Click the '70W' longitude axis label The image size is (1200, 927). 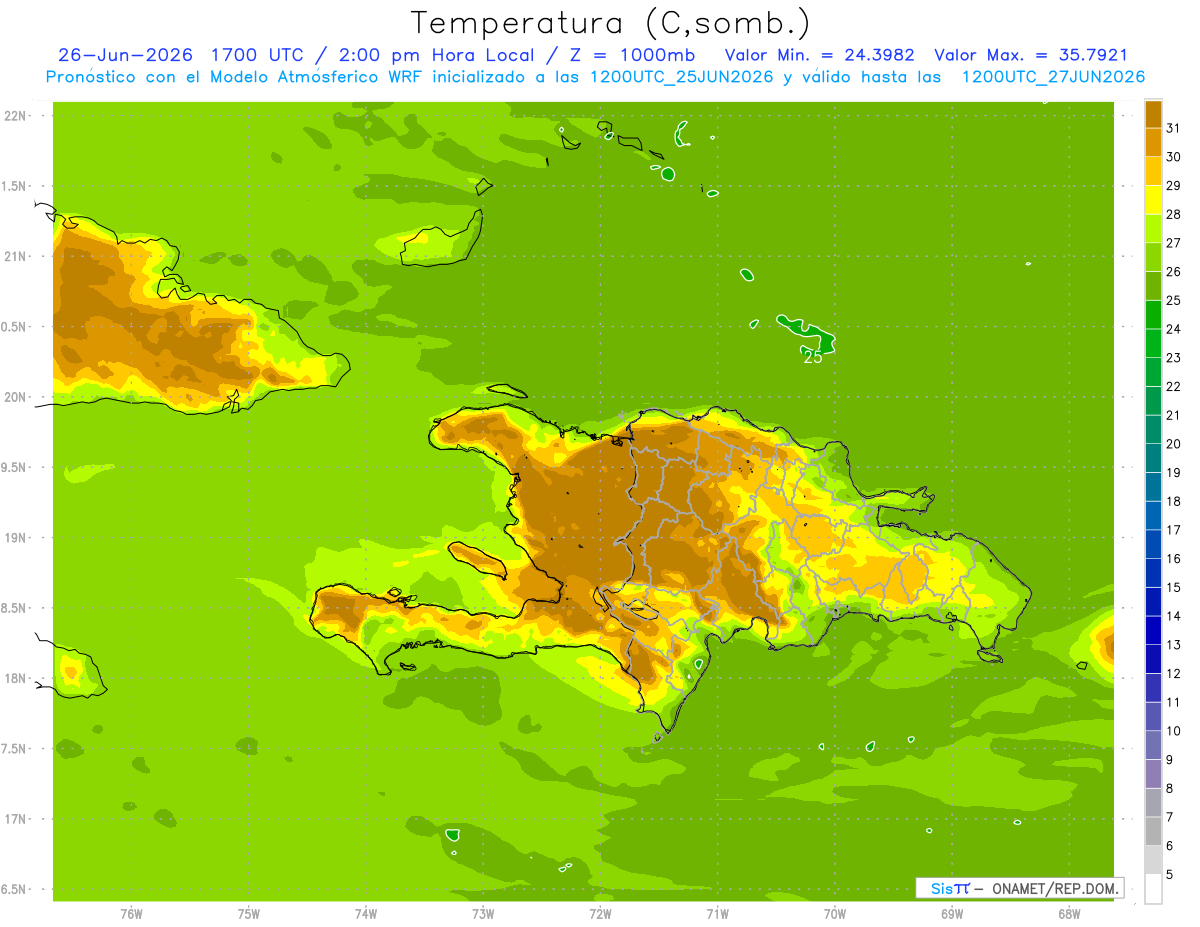[x=835, y=913]
